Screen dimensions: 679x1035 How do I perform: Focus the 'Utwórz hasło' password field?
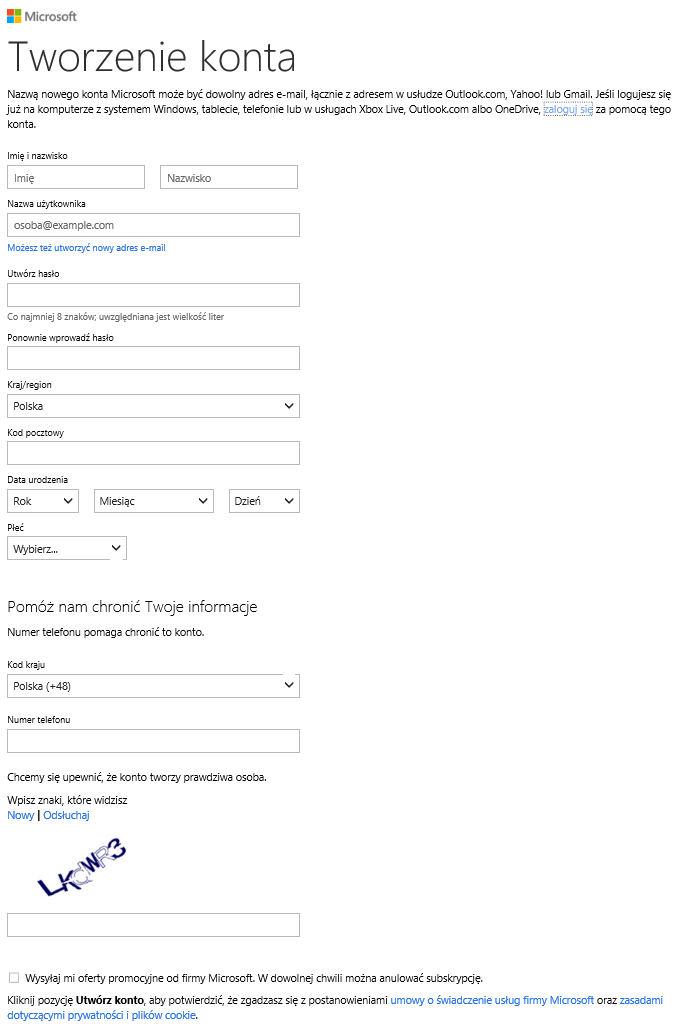(153, 294)
